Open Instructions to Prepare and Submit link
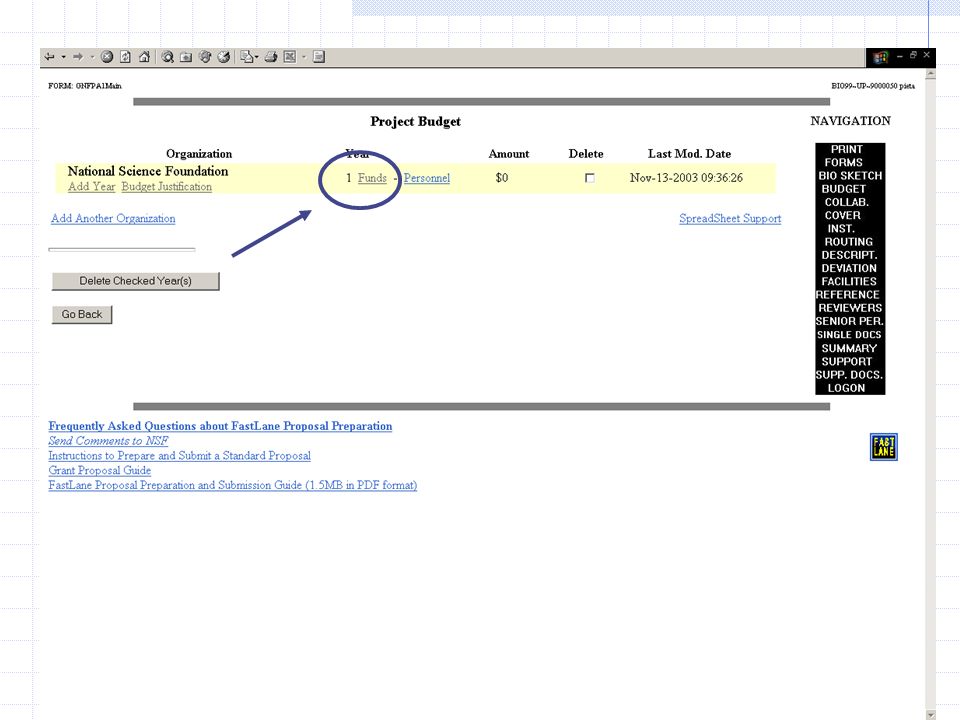This screenshot has height=720, width=960. click(179, 456)
